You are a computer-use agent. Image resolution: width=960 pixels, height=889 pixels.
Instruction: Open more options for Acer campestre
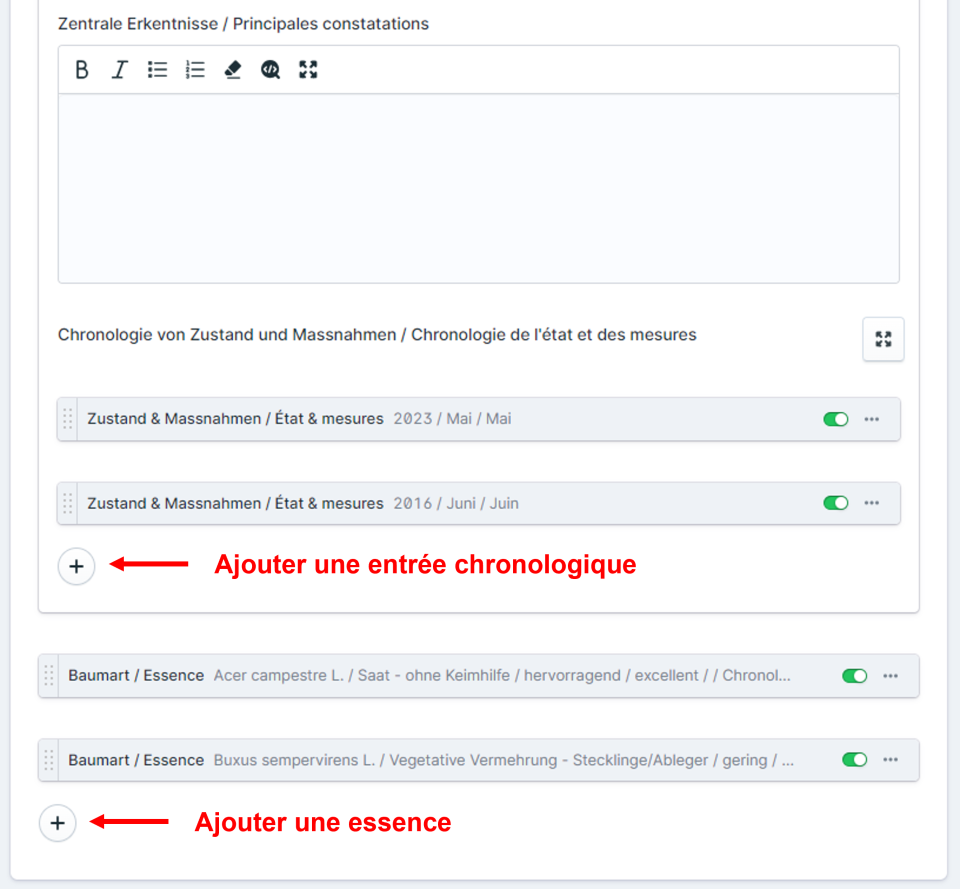click(x=890, y=676)
